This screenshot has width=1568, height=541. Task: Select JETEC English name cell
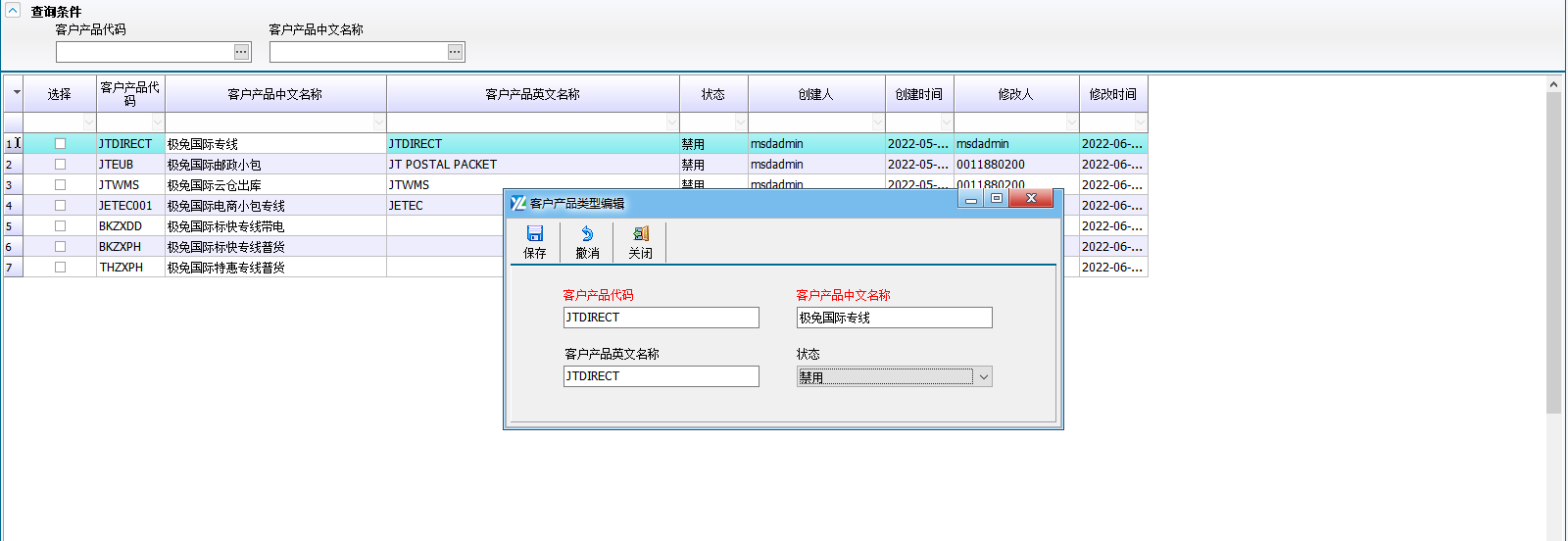pyautogui.click(x=445, y=205)
